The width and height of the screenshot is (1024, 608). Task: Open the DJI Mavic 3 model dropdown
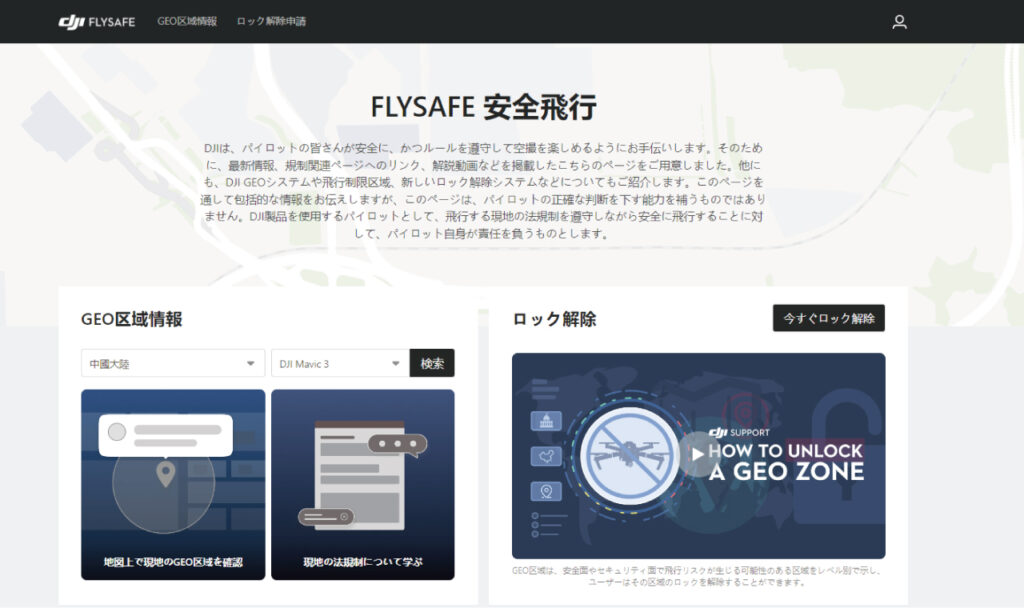(339, 364)
